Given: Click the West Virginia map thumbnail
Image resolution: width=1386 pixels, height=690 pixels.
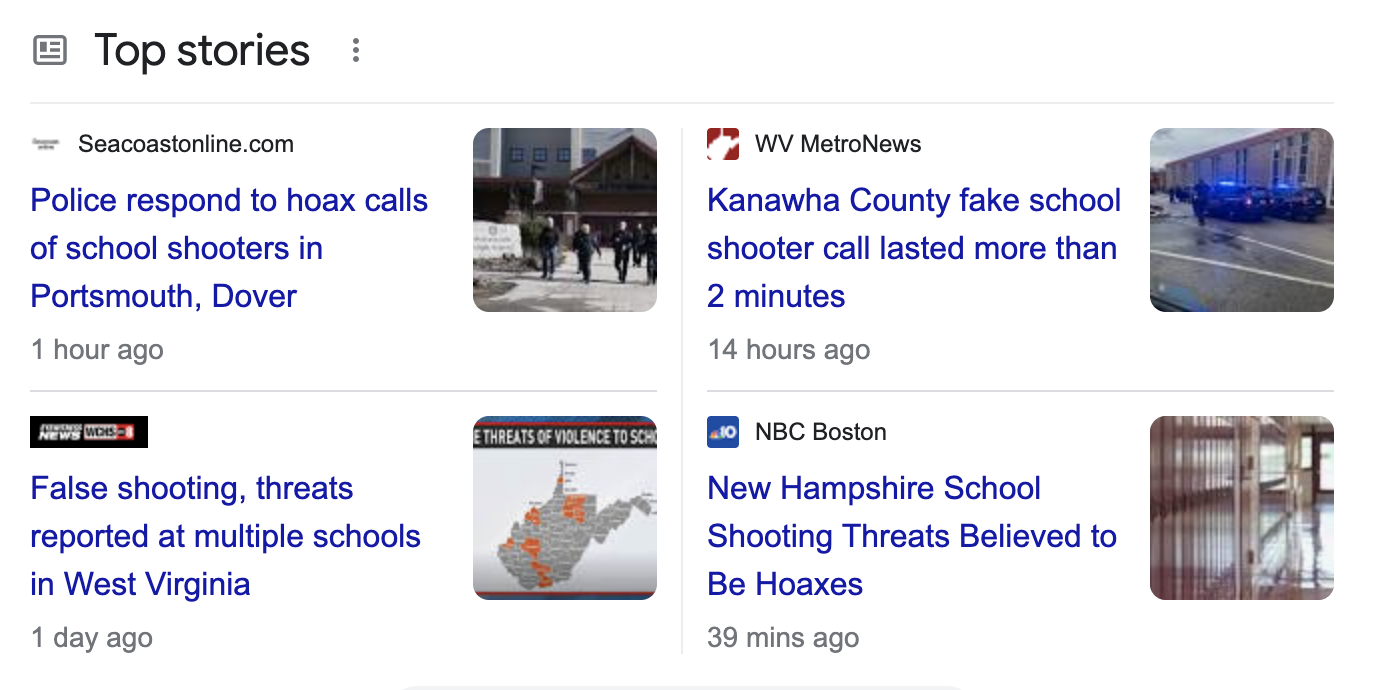Looking at the screenshot, I should point(565,508).
